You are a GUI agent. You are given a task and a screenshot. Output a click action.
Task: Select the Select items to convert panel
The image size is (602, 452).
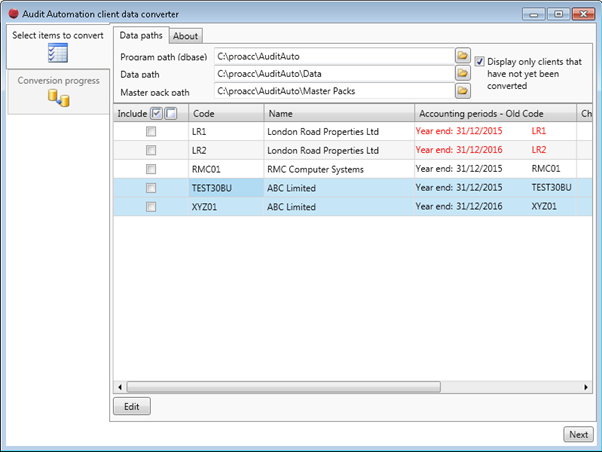(58, 47)
